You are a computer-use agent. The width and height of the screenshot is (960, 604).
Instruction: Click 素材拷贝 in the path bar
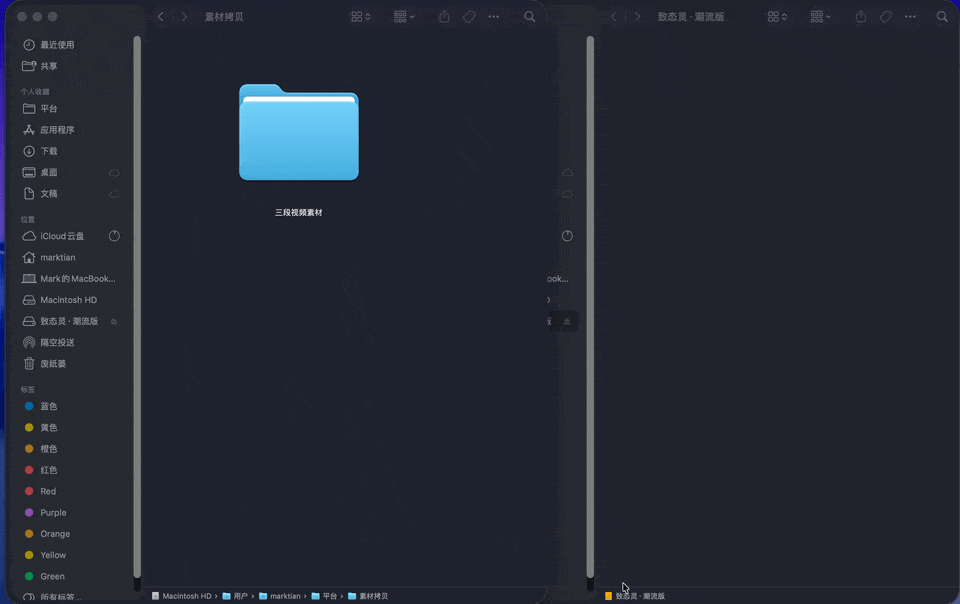(368, 596)
